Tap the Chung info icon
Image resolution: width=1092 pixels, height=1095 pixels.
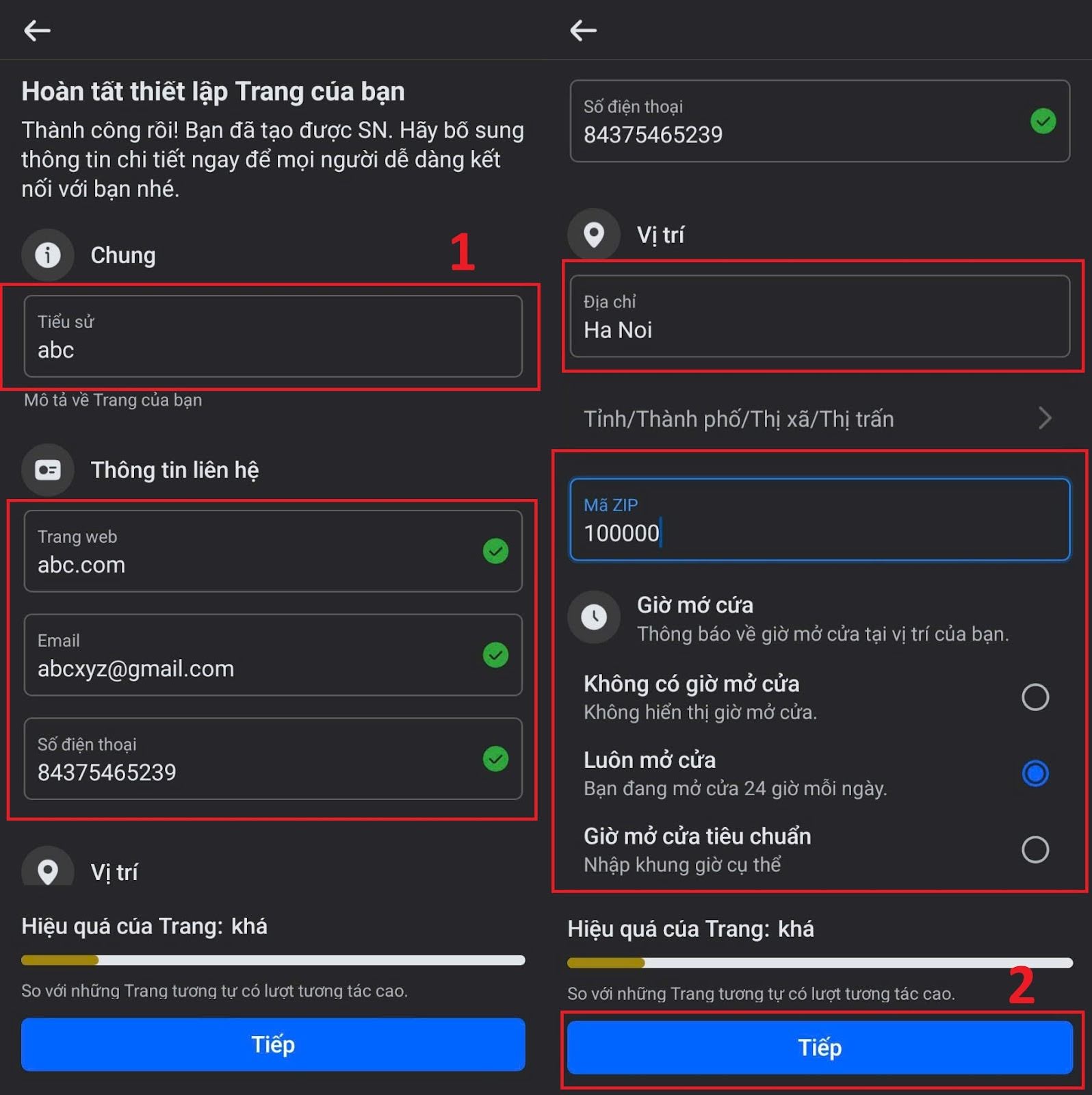47,255
